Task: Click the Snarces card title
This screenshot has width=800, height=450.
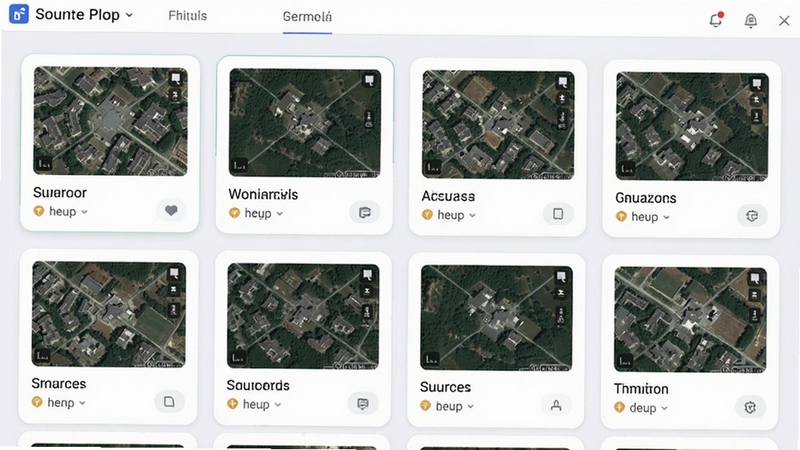Action: coord(59,383)
